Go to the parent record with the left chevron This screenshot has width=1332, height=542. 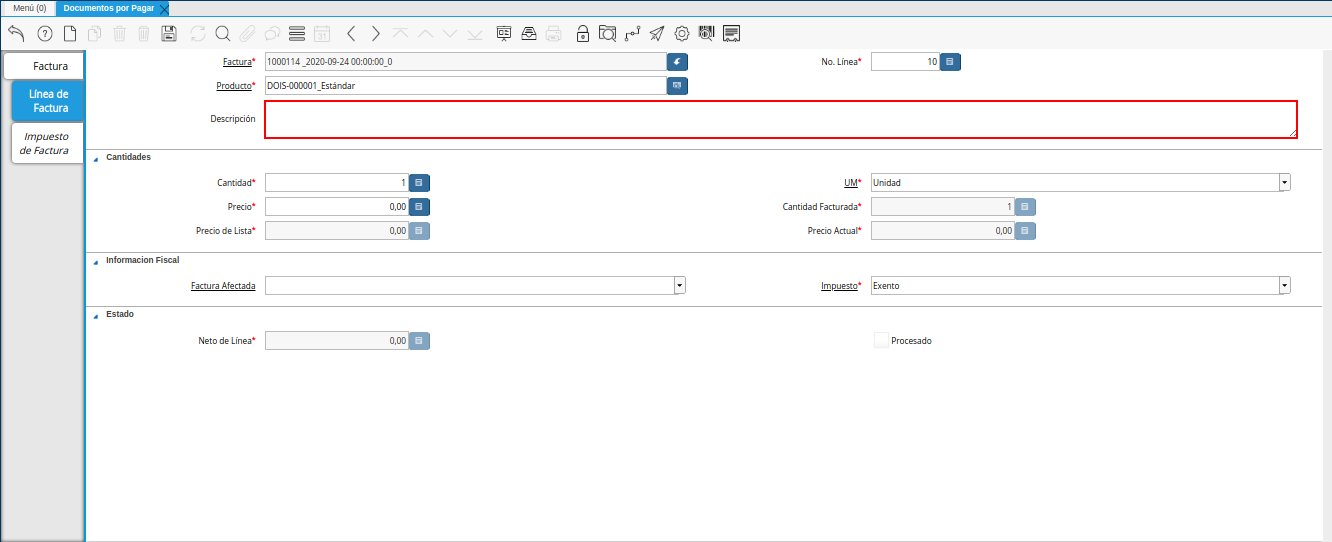tap(351, 33)
